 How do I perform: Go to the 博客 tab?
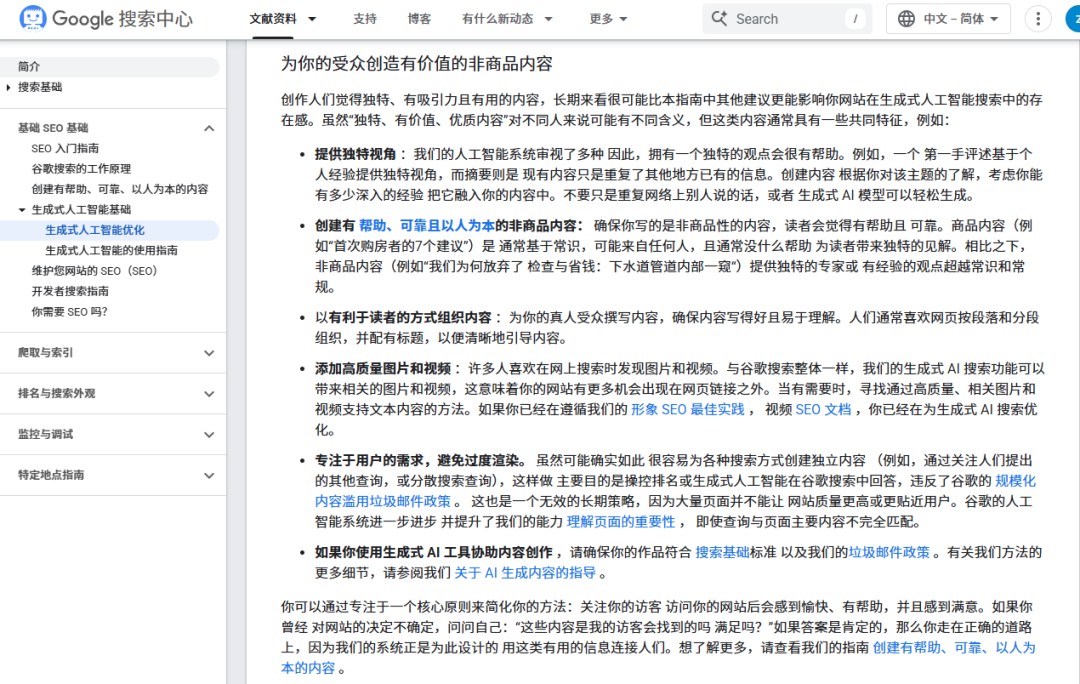coord(419,19)
